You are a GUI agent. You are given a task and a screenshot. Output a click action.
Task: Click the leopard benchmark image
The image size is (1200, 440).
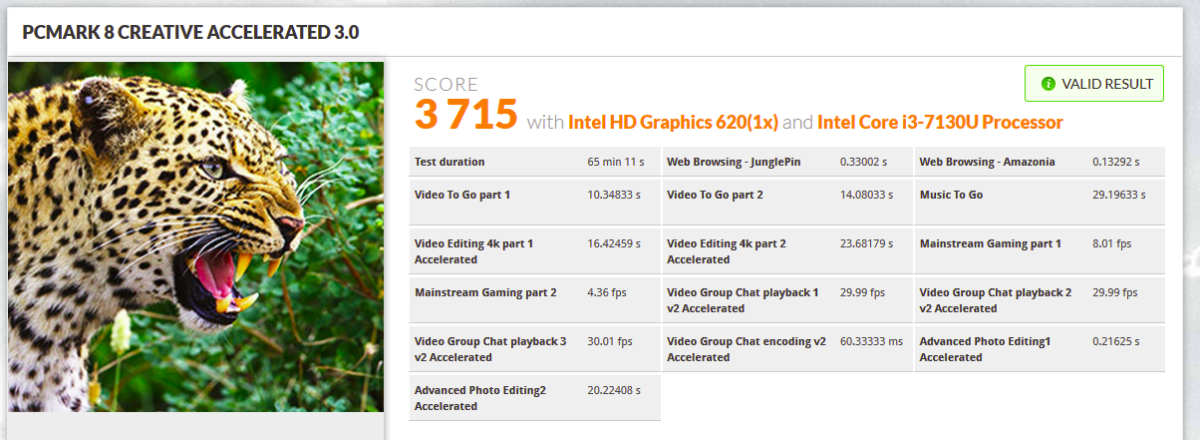(x=196, y=237)
